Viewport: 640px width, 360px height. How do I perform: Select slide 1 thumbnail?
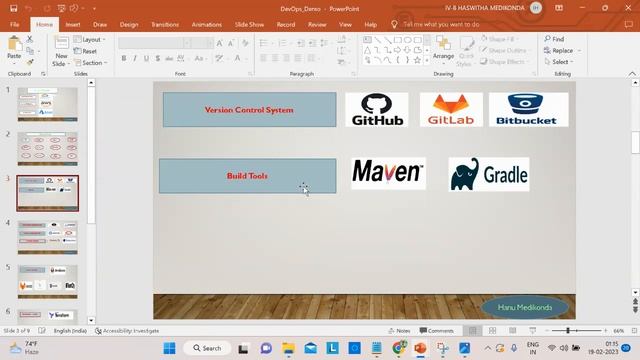(x=47, y=104)
